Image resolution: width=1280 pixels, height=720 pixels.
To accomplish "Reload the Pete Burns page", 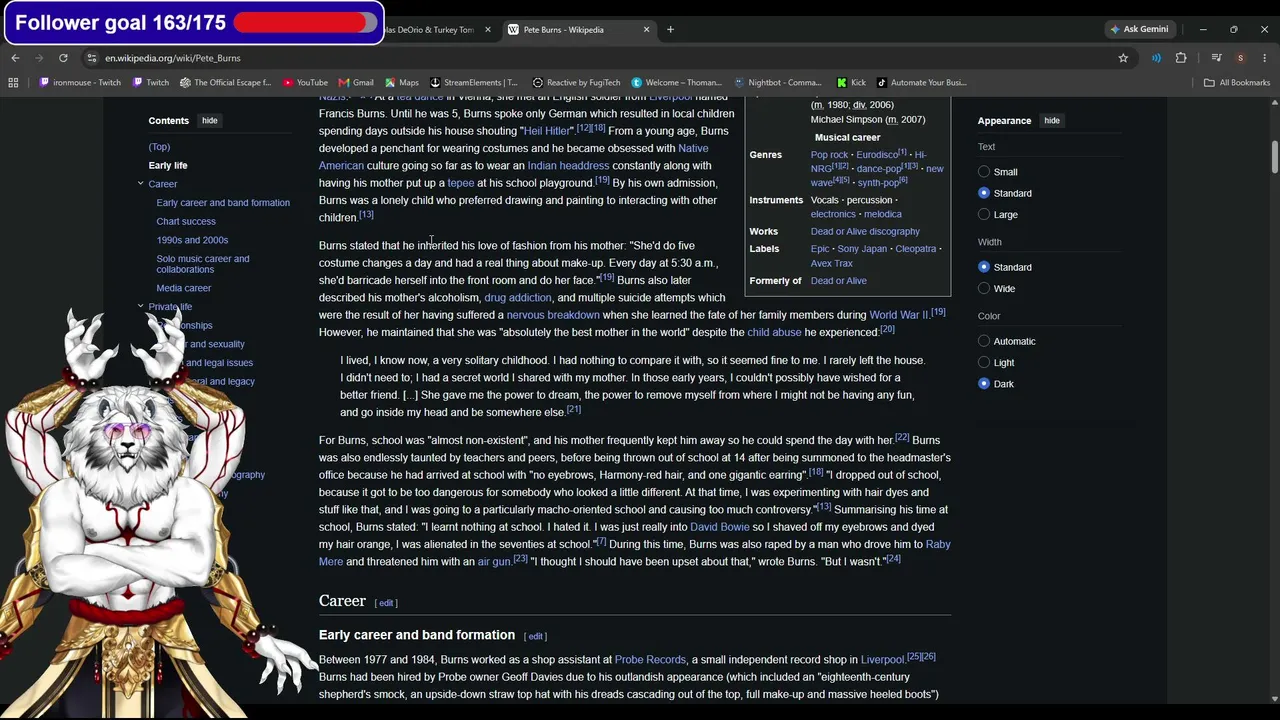I will coord(63,58).
